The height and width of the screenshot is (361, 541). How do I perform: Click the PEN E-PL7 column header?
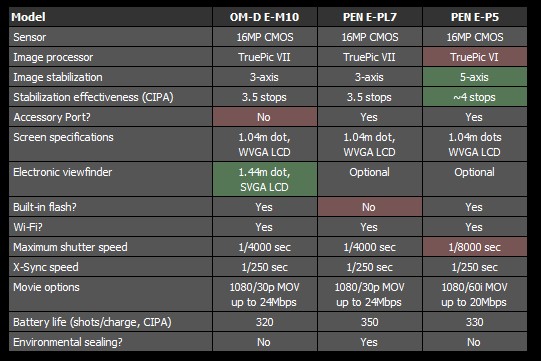click(x=370, y=17)
